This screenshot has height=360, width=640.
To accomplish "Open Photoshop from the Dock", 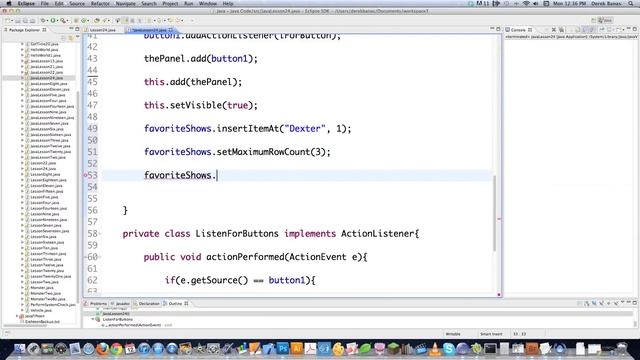I will tap(282, 349).
